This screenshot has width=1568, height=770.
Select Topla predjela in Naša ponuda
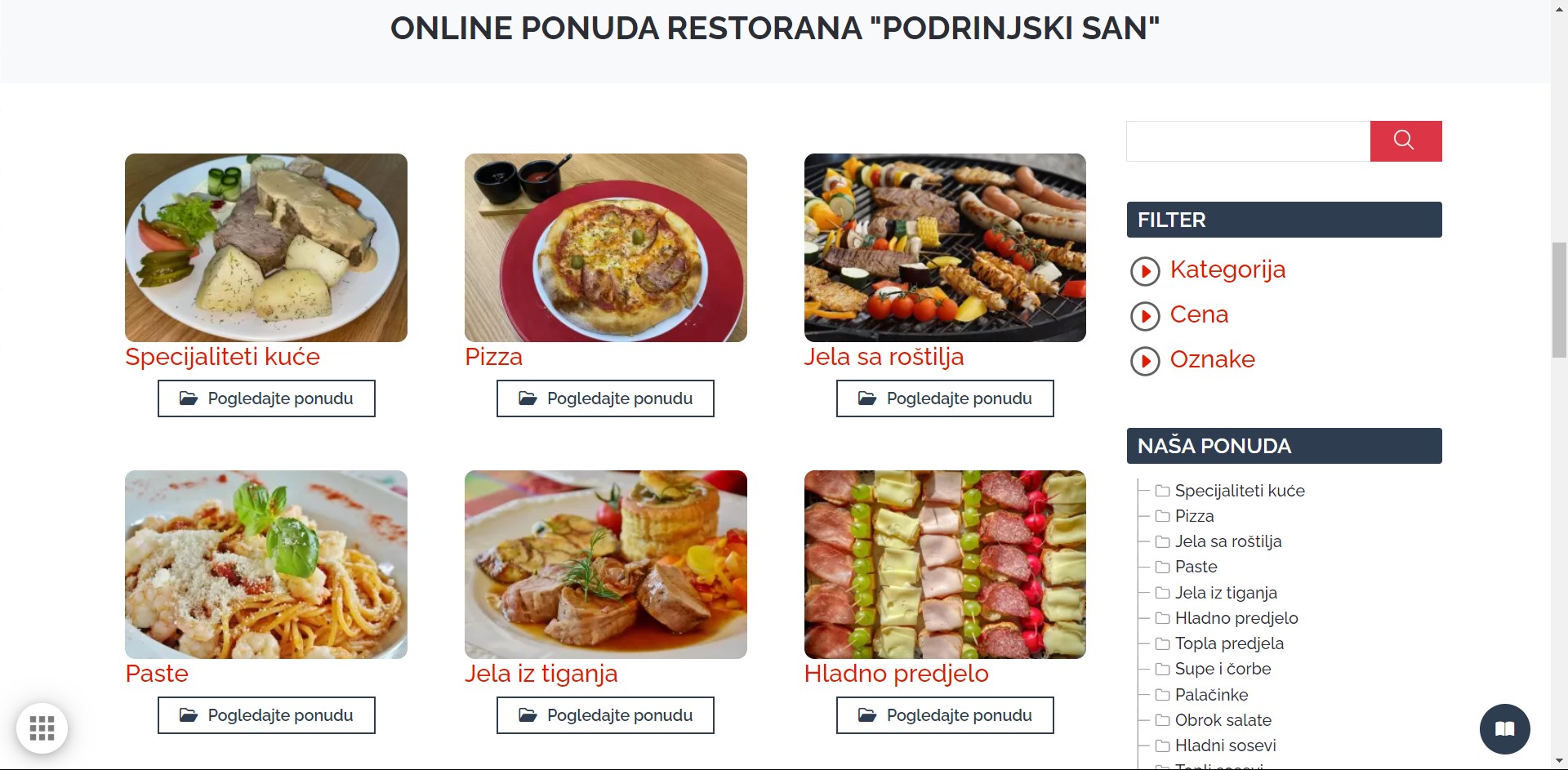tap(1229, 643)
